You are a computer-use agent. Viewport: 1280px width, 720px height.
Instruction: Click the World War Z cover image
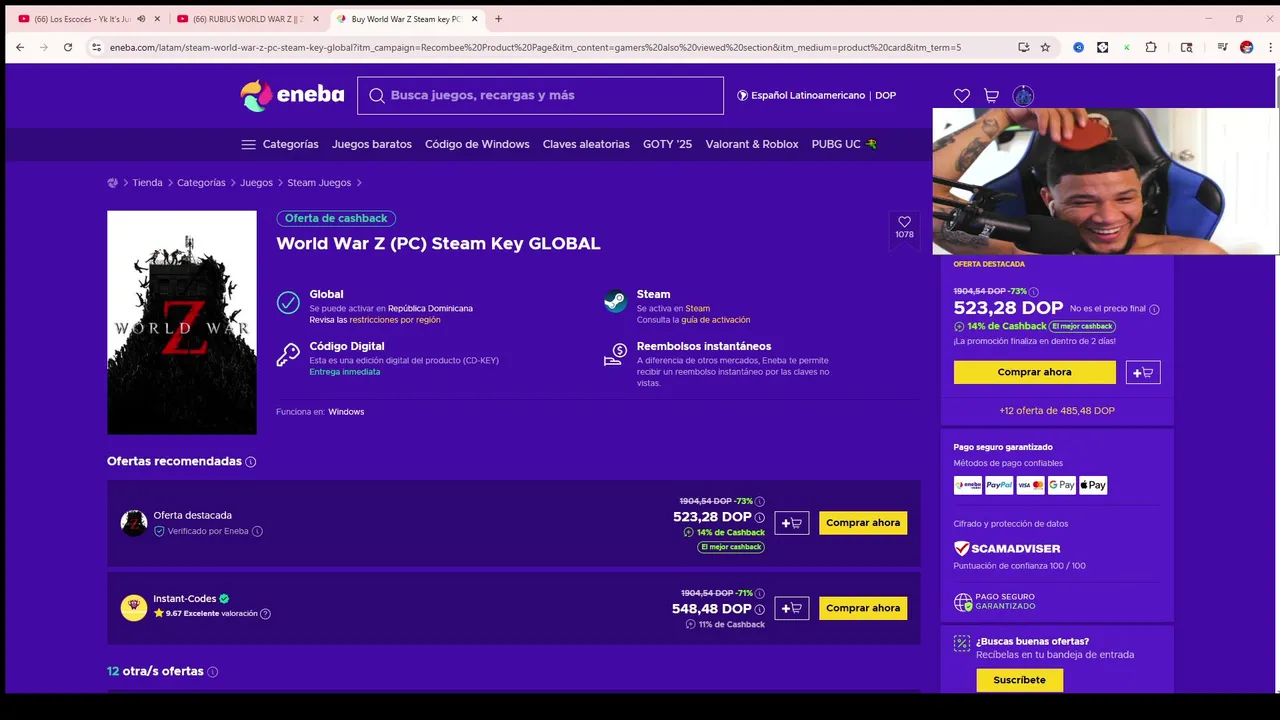click(x=182, y=323)
